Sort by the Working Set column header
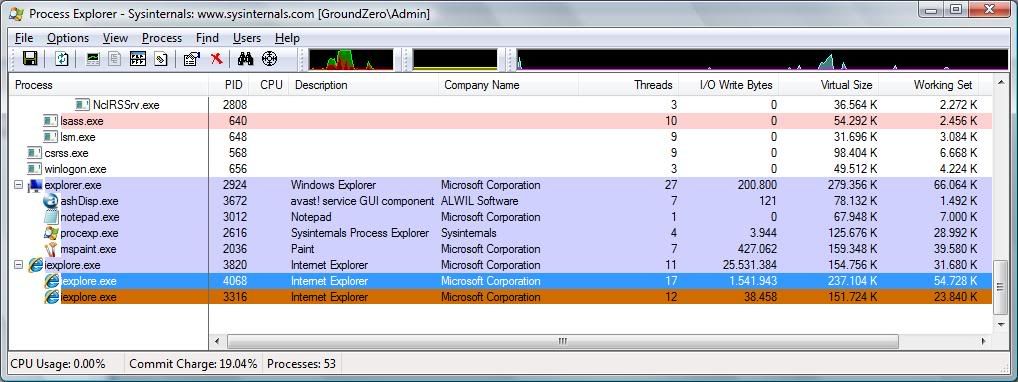The width and height of the screenshot is (1018, 382). [928, 85]
